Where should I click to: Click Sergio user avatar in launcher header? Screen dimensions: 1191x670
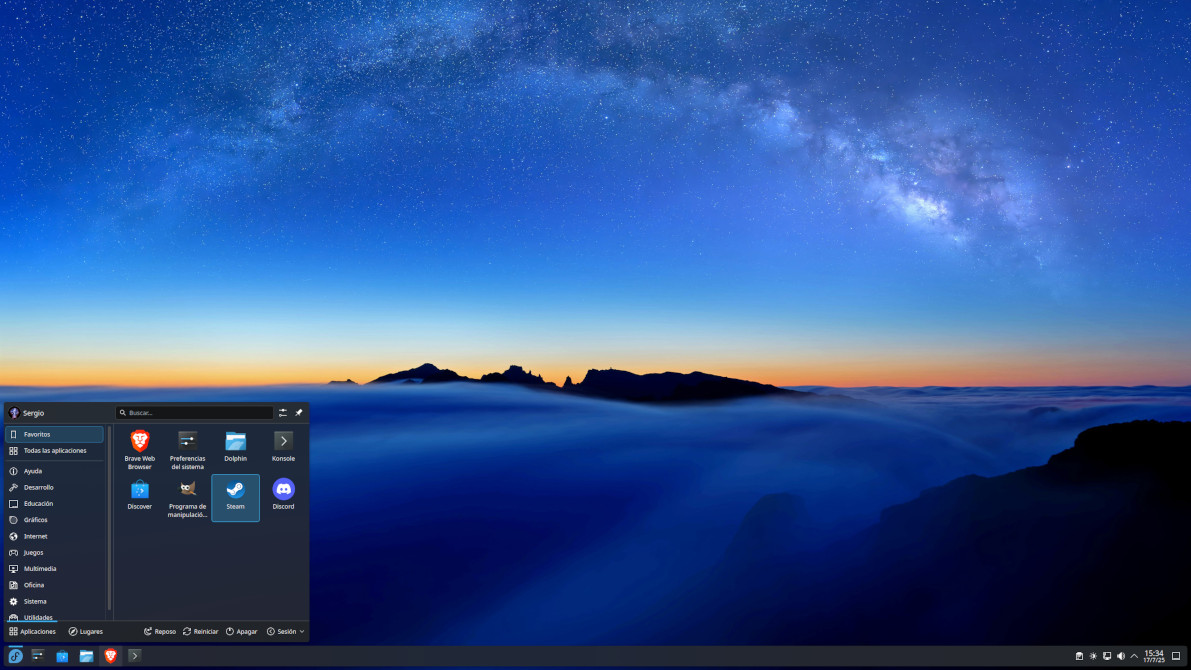point(14,412)
